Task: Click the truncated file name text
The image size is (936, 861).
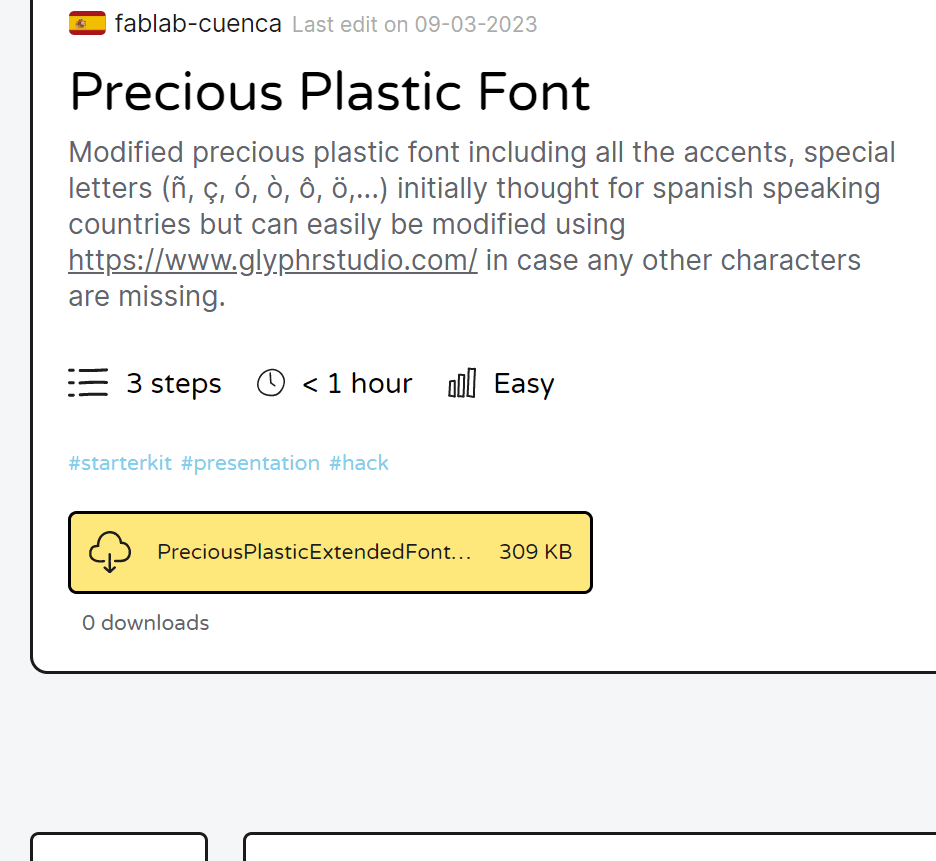Action: (x=314, y=552)
